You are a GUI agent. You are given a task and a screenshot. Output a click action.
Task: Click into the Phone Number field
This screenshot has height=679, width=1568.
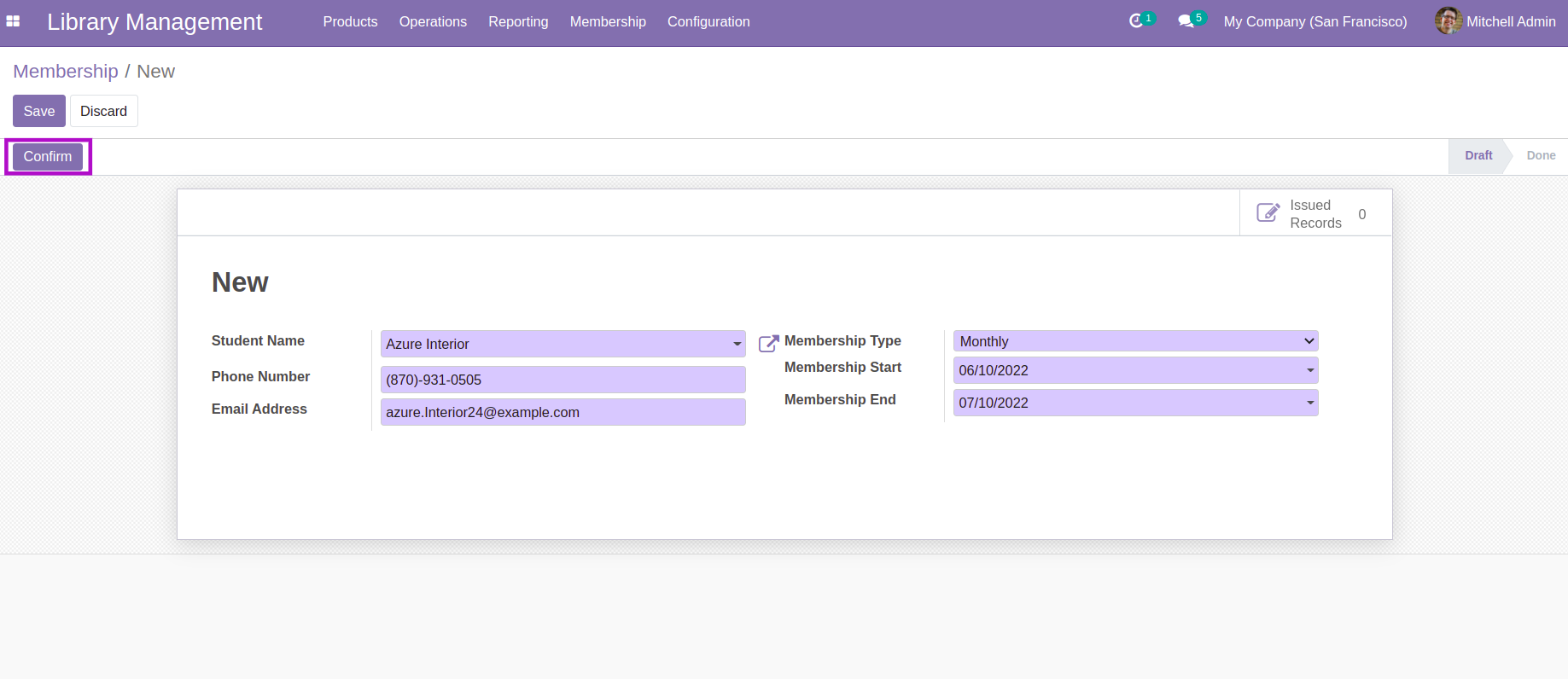tap(563, 380)
